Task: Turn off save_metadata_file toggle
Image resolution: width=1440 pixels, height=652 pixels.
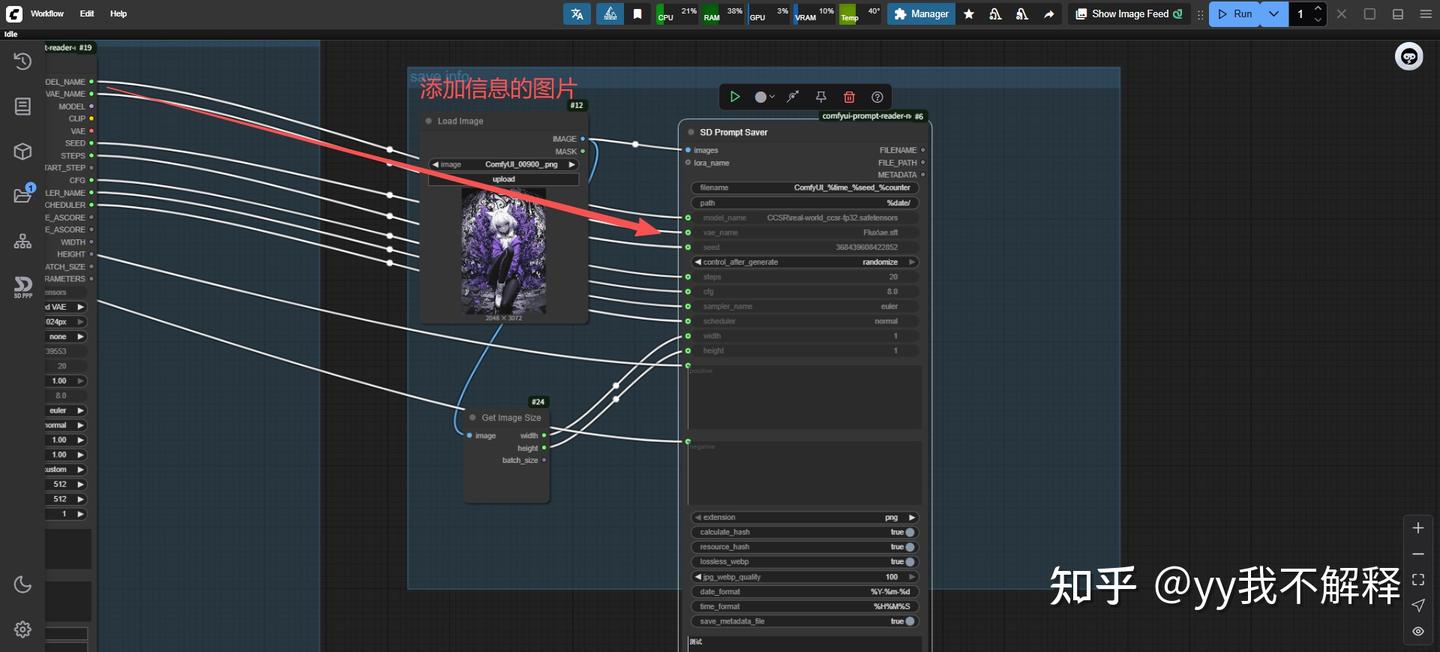Action: point(909,621)
